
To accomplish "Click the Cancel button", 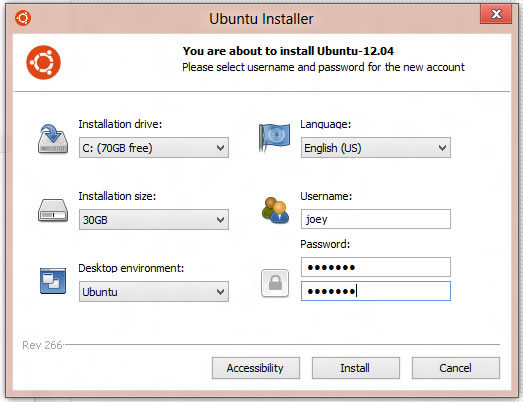I will pyautogui.click(x=456, y=368).
